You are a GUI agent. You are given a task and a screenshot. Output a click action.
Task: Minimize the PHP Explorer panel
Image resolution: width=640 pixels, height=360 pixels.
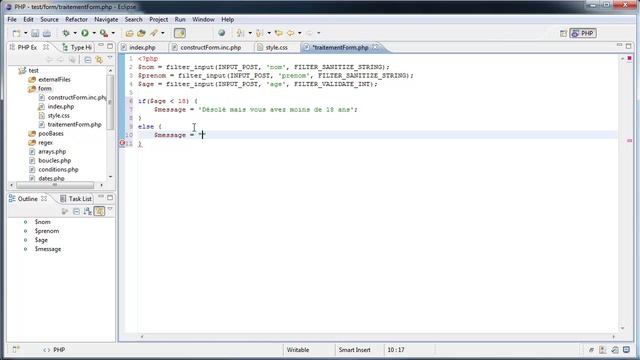pos(101,46)
